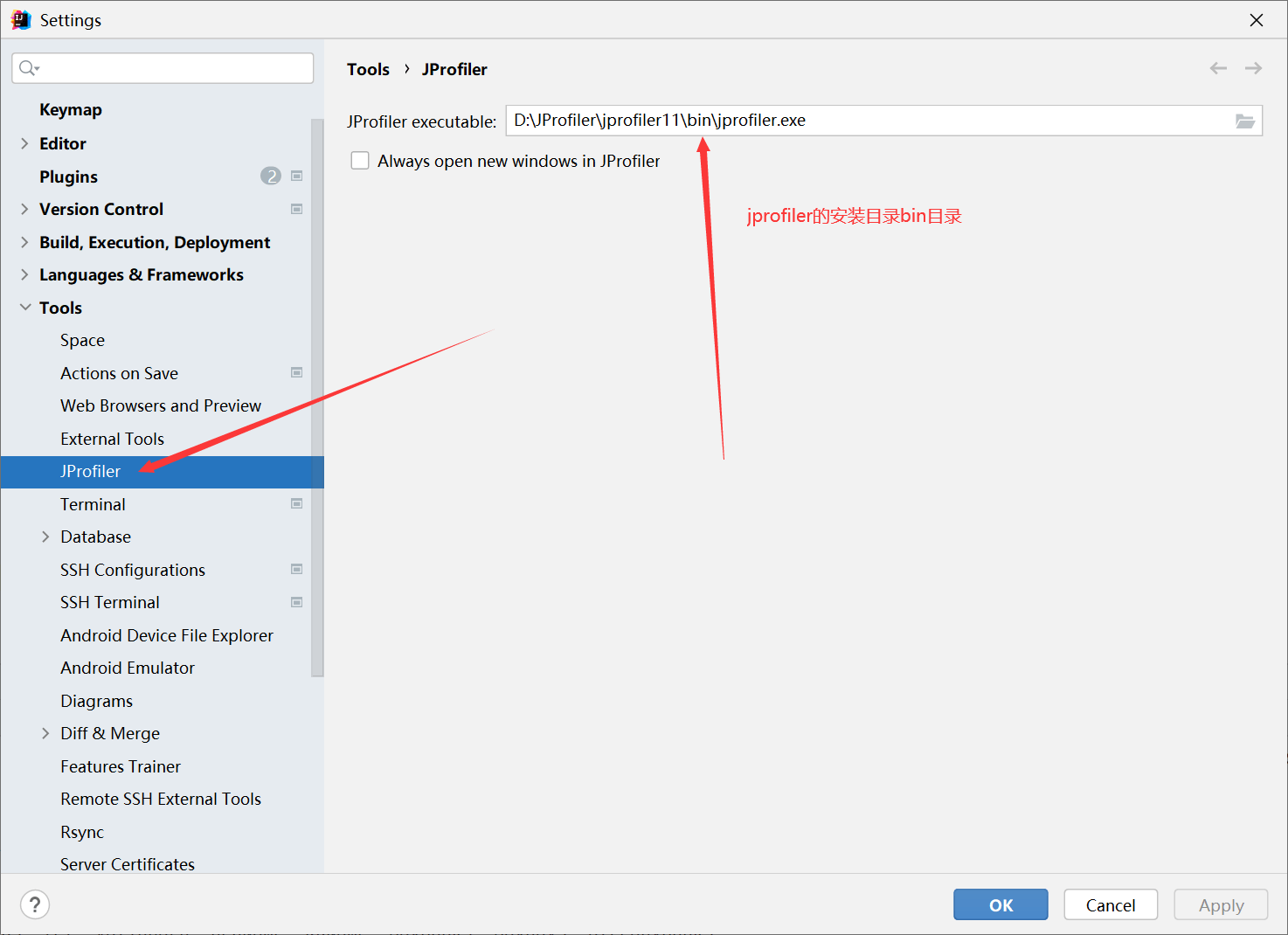Click the forward navigation arrow
This screenshot has width=1288, height=935.
tap(1253, 68)
